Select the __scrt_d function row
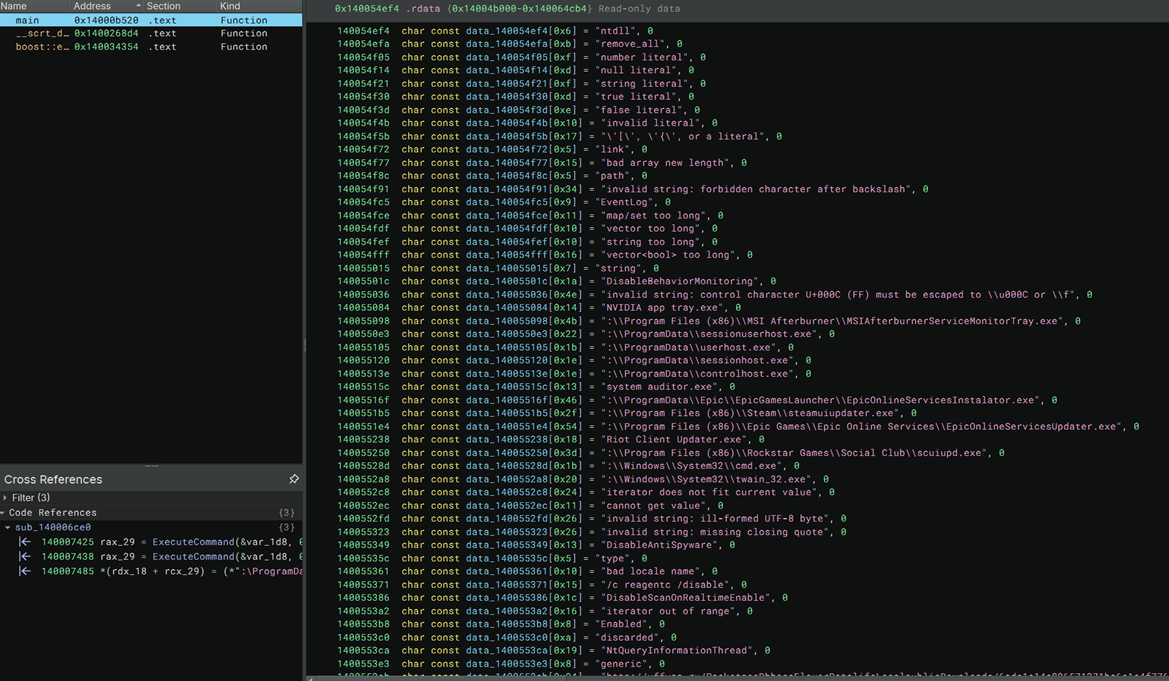 (40, 33)
